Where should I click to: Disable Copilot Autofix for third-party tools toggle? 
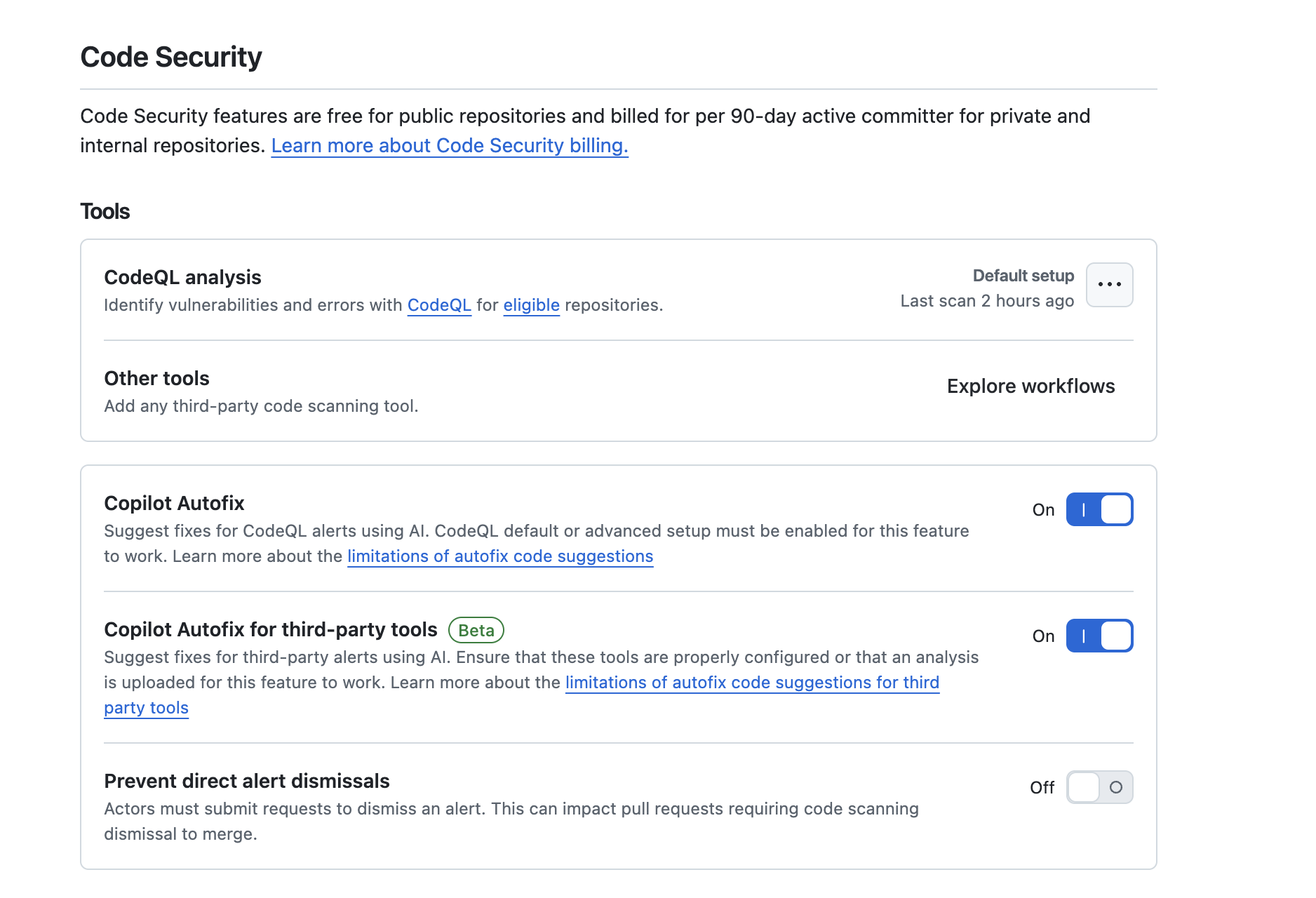coord(1099,636)
